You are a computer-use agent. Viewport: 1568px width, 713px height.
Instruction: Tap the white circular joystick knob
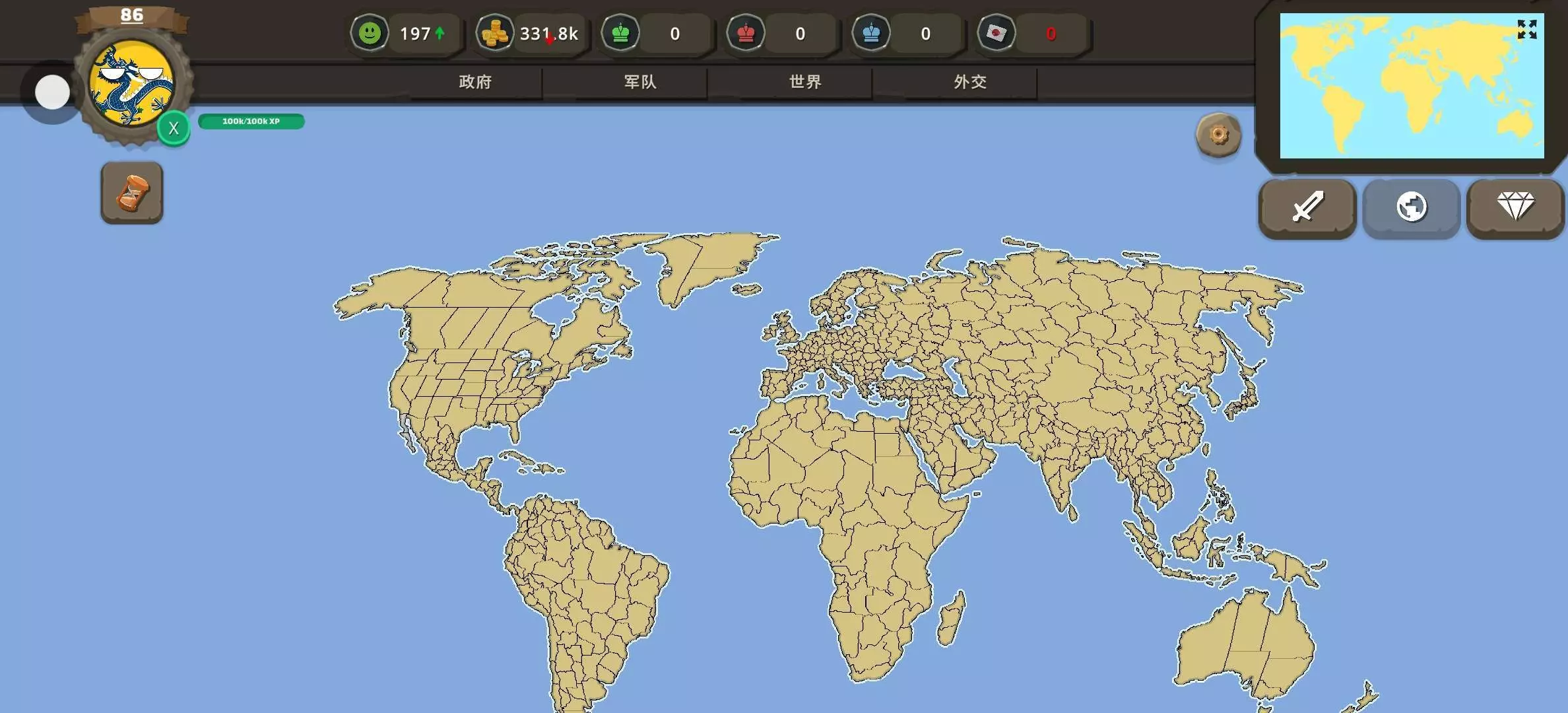click(52, 92)
